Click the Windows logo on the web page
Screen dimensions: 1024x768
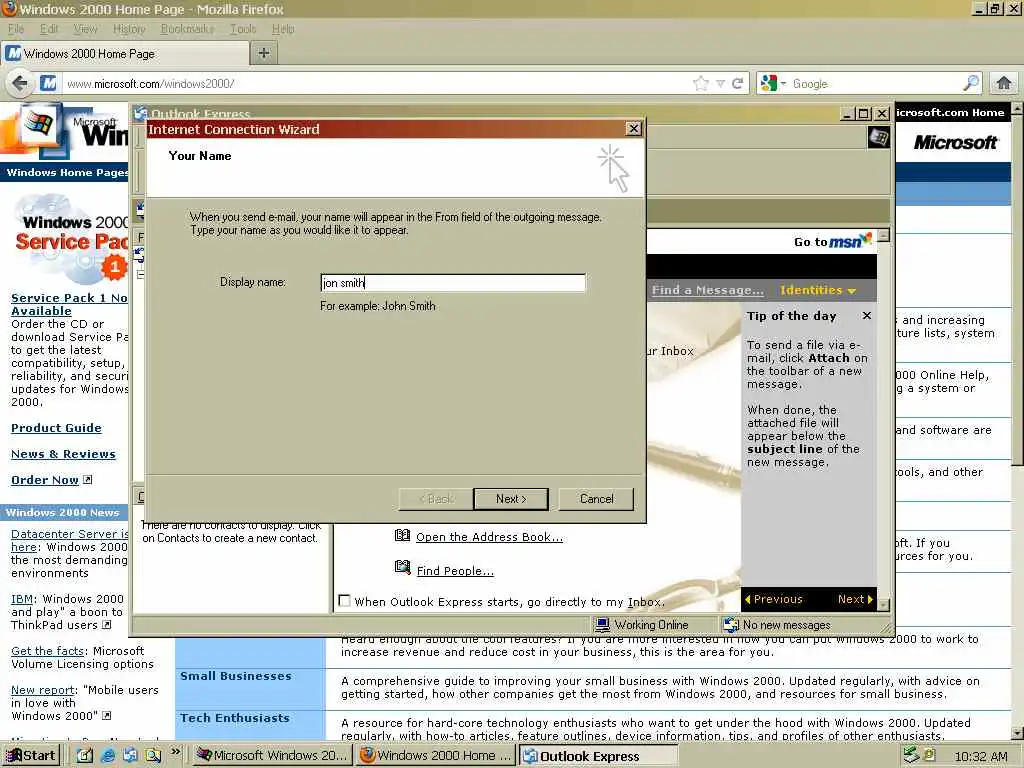[38, 124]
